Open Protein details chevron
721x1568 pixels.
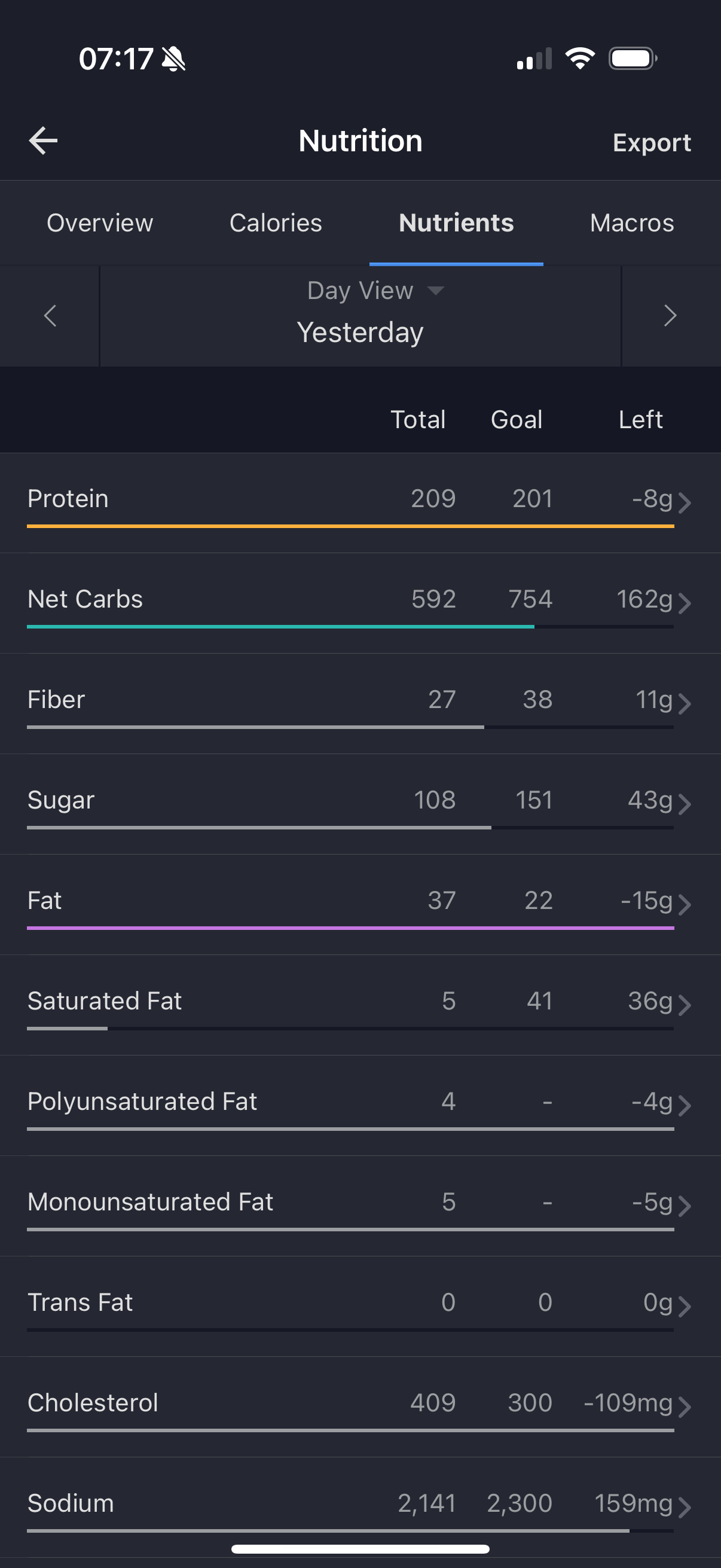tap(685, 504)
